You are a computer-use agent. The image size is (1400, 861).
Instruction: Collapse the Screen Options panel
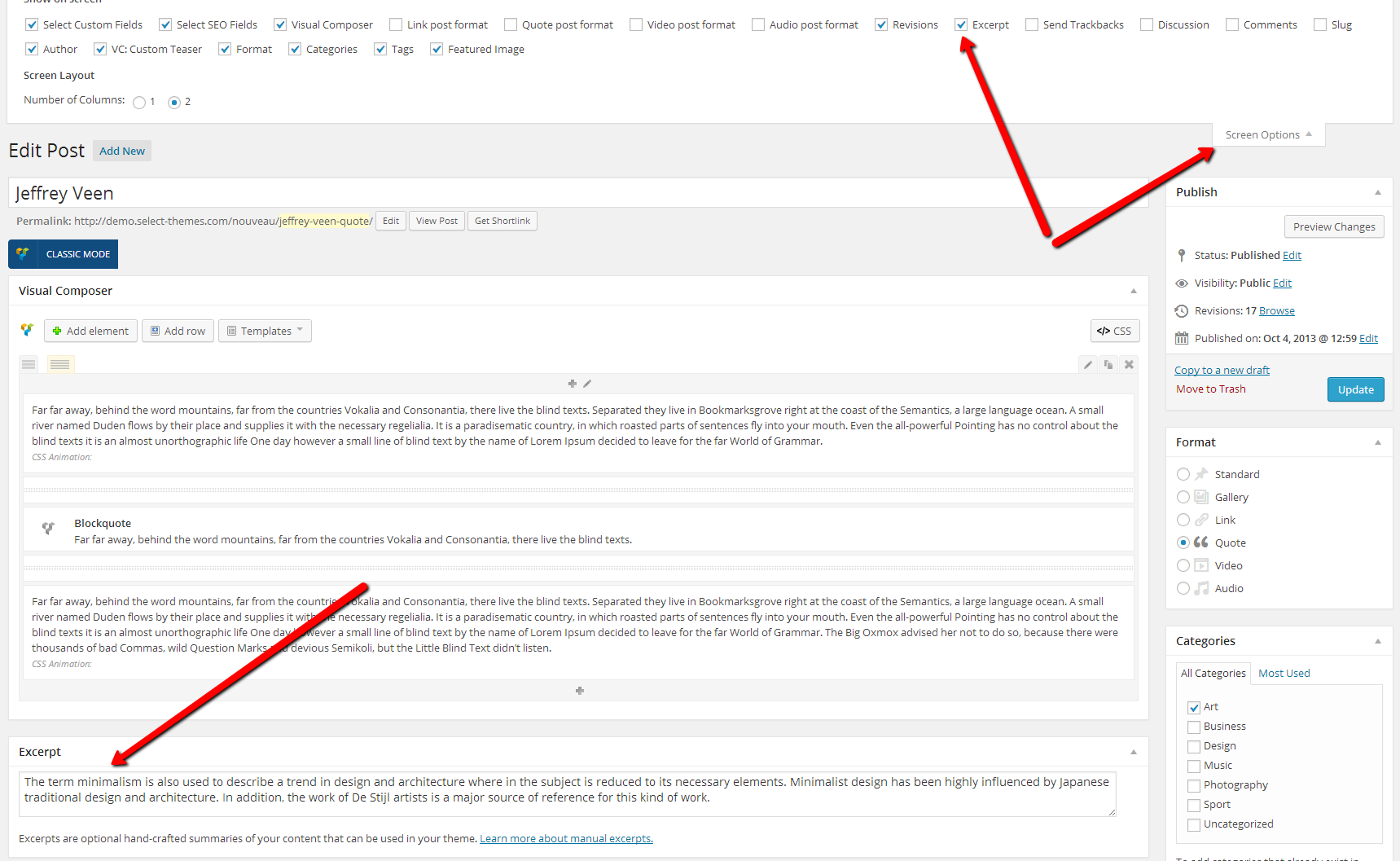[1268, 135]
